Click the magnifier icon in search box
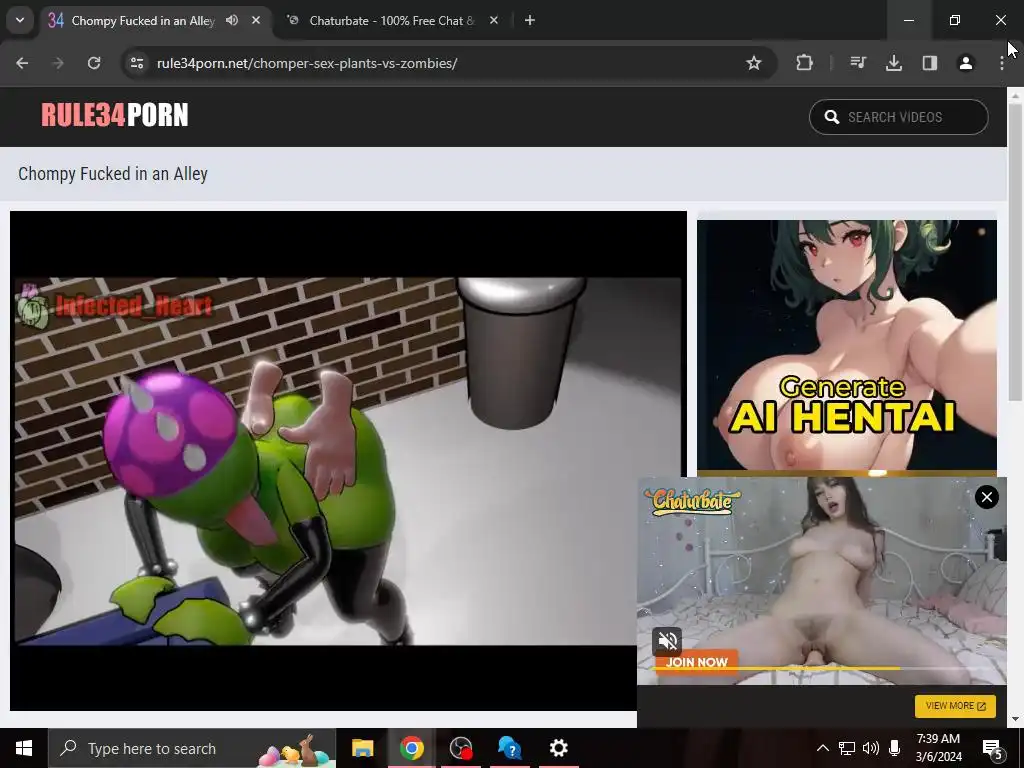The image size is (1024, 768). (831, 117)
